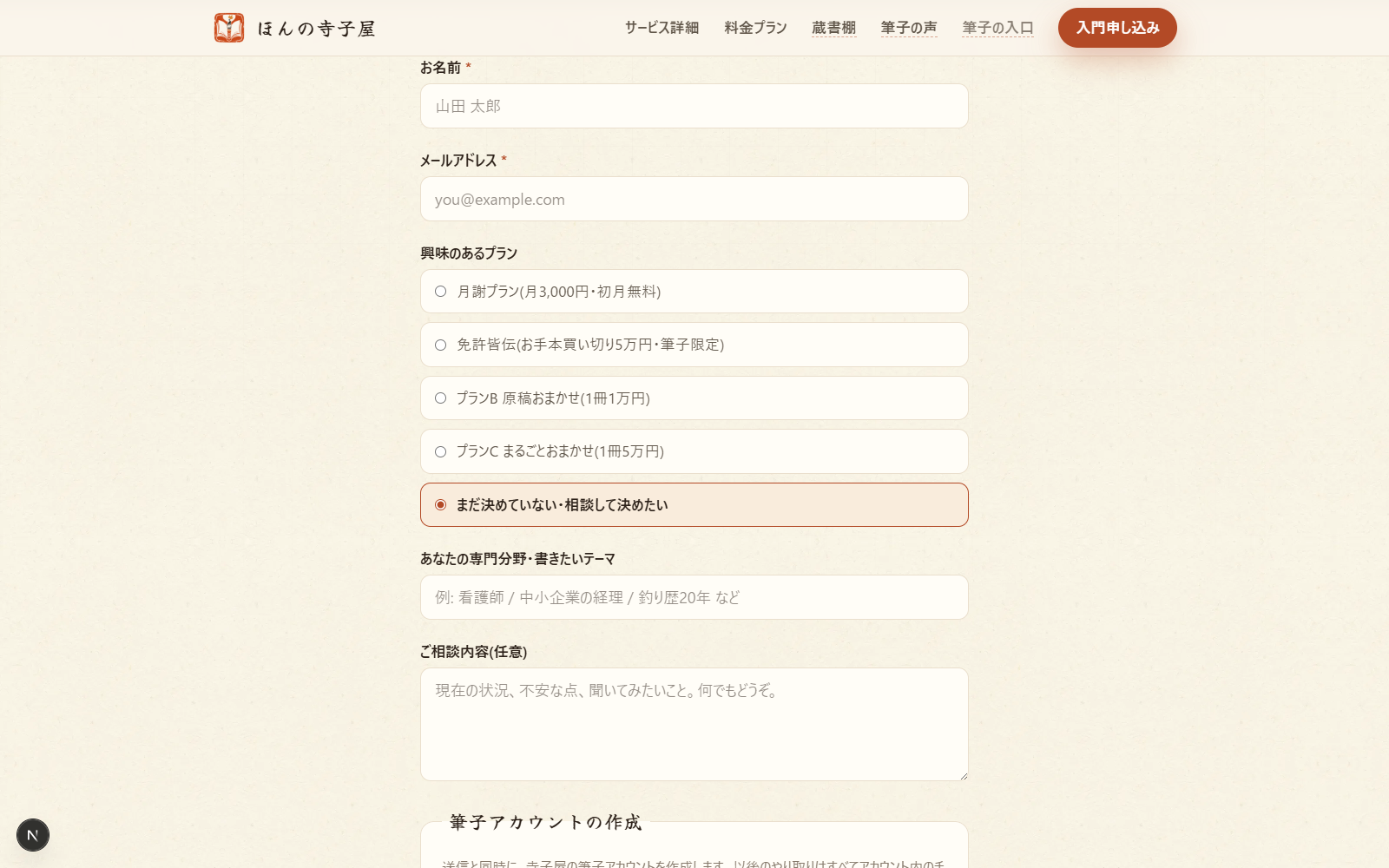Open the 蔵書棚 nav item
The width and height of the screenshot is (1389, 868).
point(833,28)
